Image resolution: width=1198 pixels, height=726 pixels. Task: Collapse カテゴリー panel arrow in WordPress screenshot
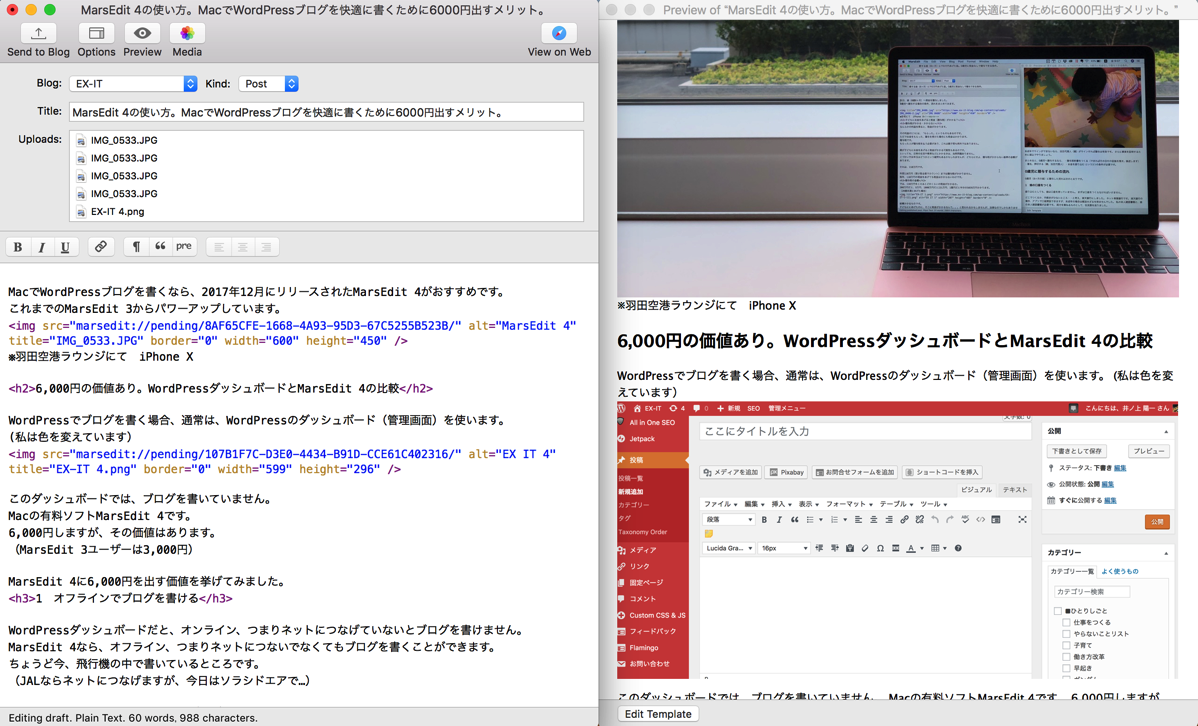(x=1166, y=553)
